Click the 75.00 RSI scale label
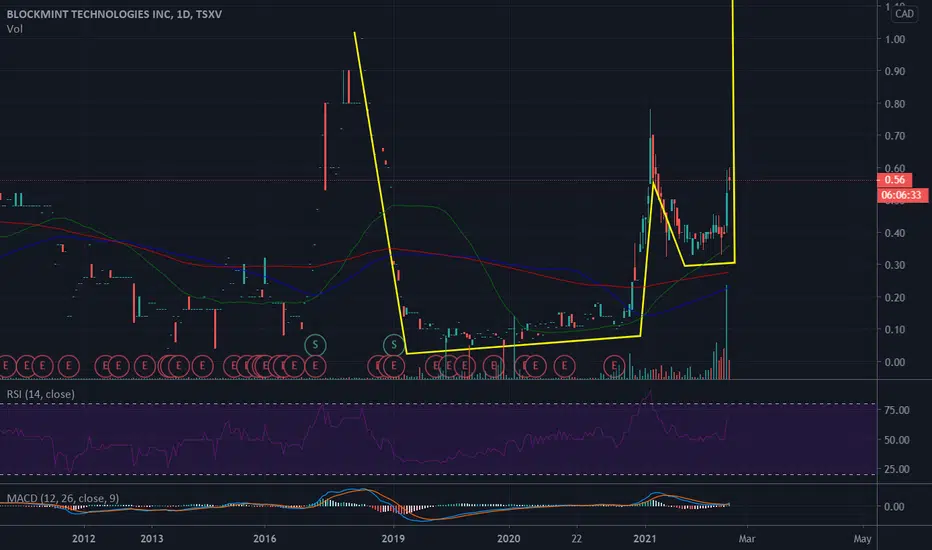932x550 pixels. [x=896, y=410]
